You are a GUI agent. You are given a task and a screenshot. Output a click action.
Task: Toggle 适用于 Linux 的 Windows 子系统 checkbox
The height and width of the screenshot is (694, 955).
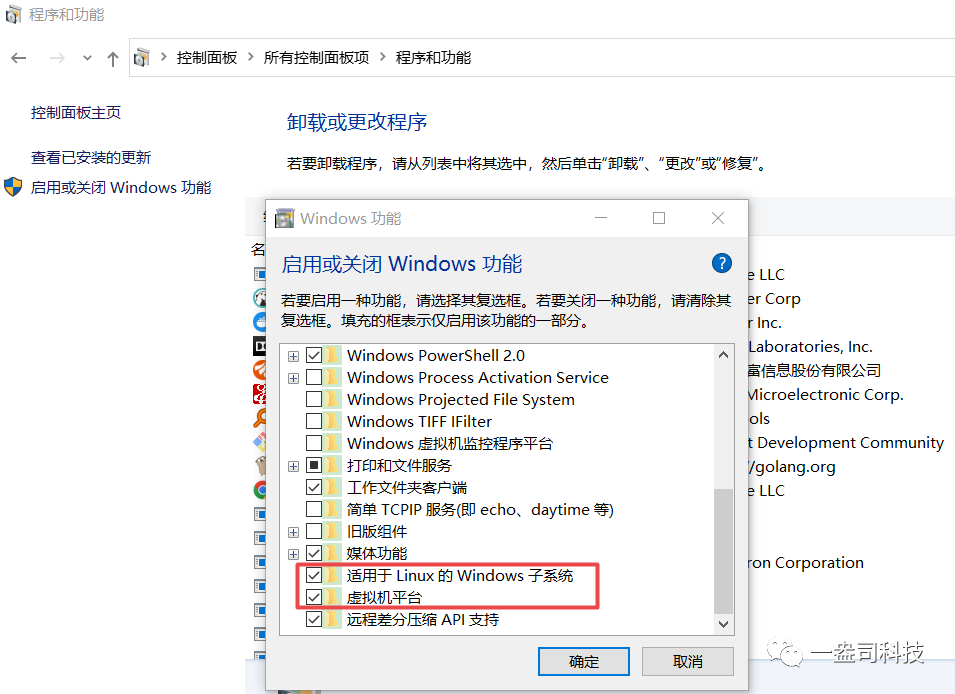(x=314, y=575)
